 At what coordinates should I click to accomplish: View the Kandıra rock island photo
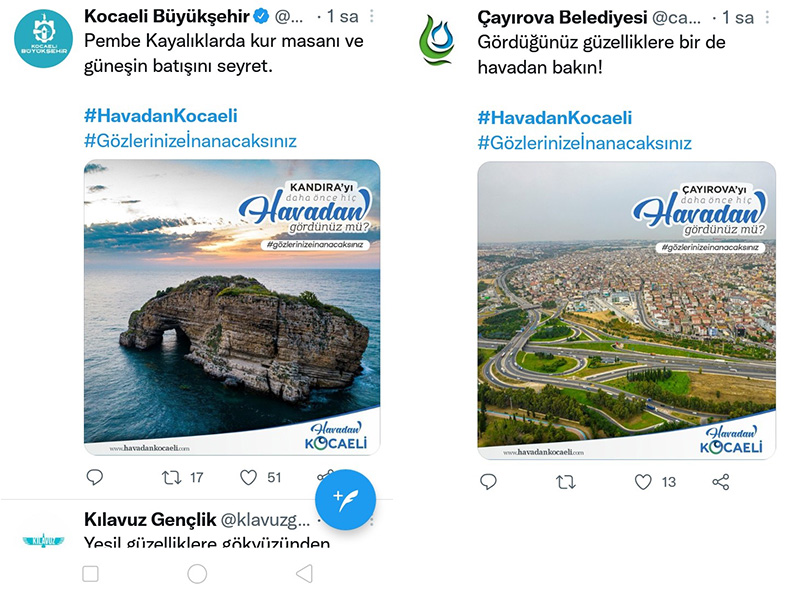[232, 307]
